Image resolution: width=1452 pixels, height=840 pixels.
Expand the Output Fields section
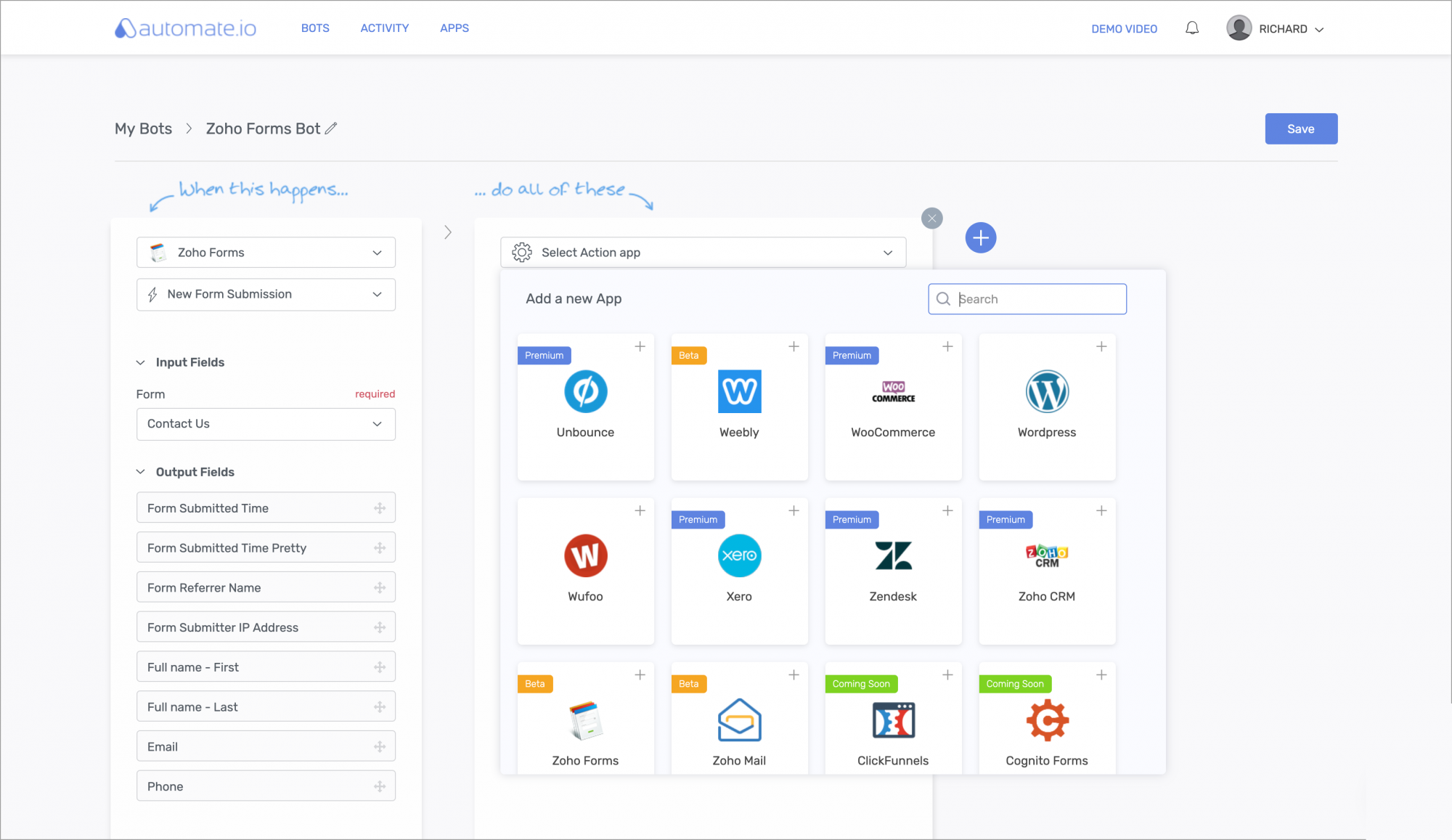click(x=141, y=472)
